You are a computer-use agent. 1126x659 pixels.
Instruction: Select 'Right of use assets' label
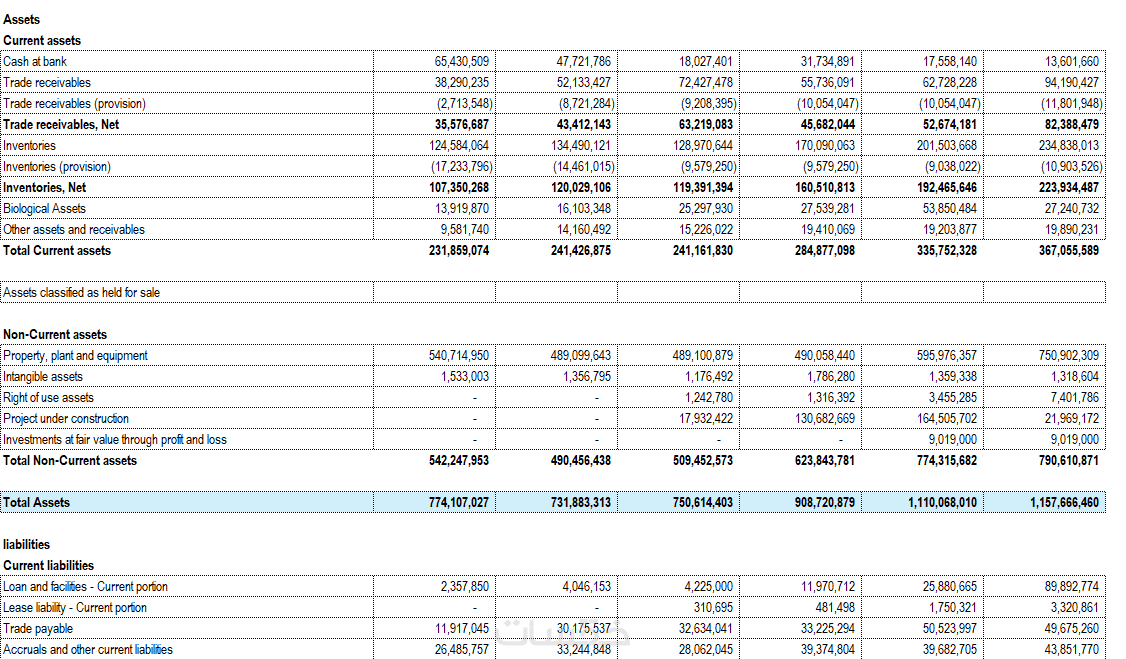[48, 398]
